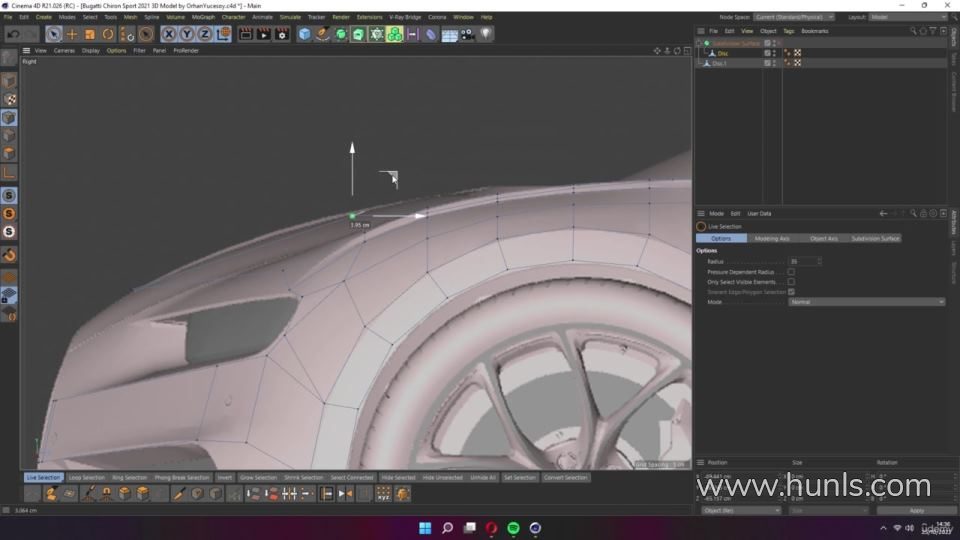Open the Simulate menu

point(290,17)
